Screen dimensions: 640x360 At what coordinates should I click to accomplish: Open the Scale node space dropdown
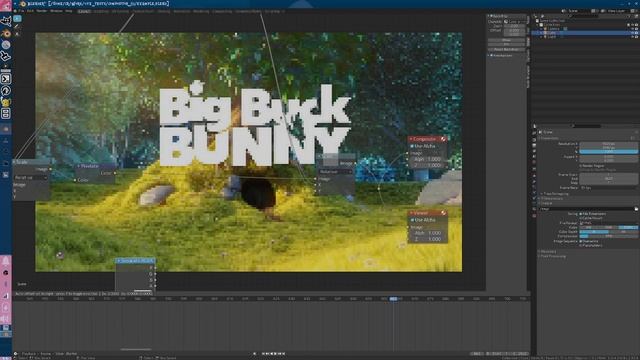pyautogui.click(x=31, y=178)
